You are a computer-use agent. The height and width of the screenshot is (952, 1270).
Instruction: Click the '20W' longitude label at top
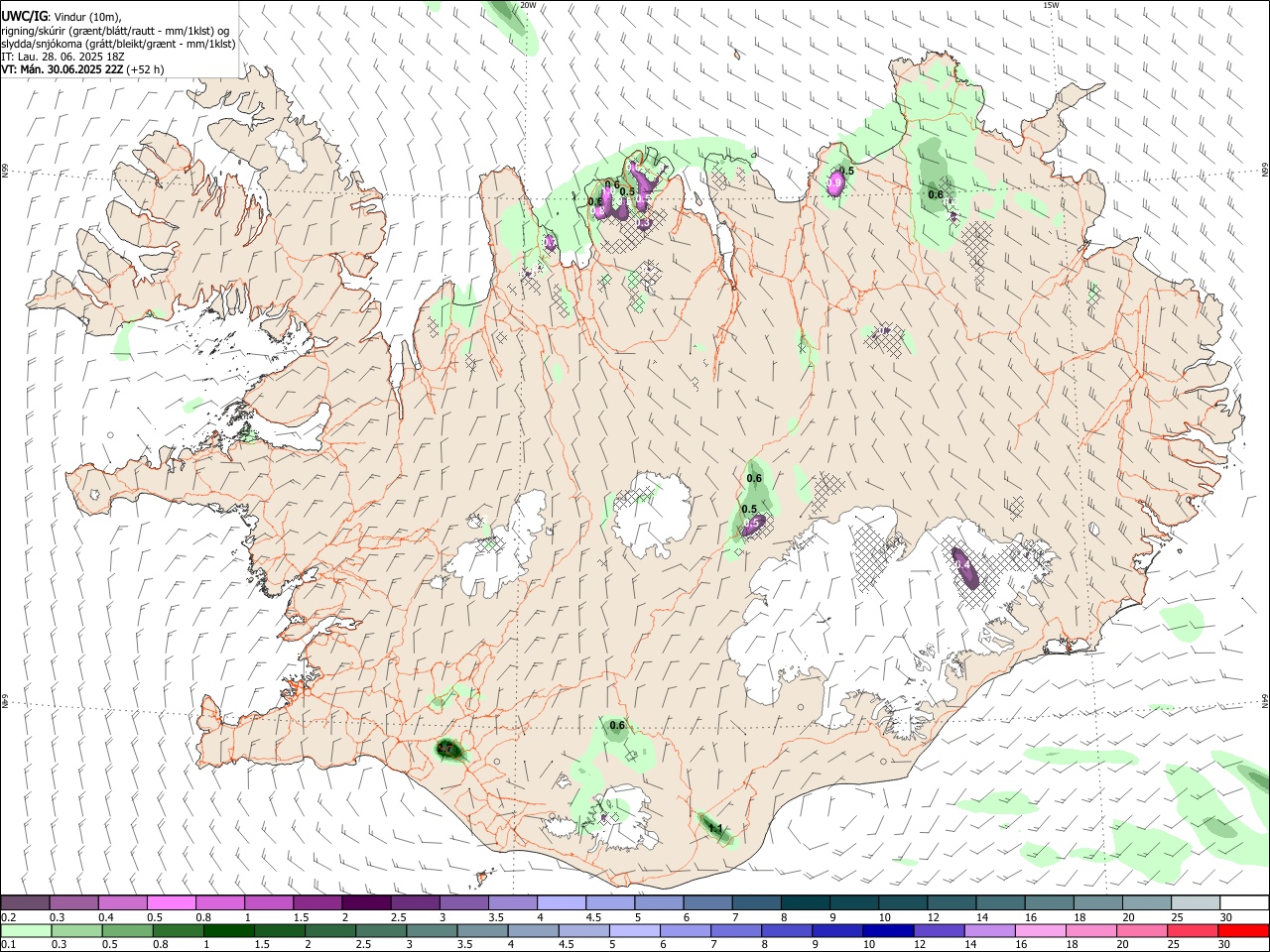tap(529, 5)
